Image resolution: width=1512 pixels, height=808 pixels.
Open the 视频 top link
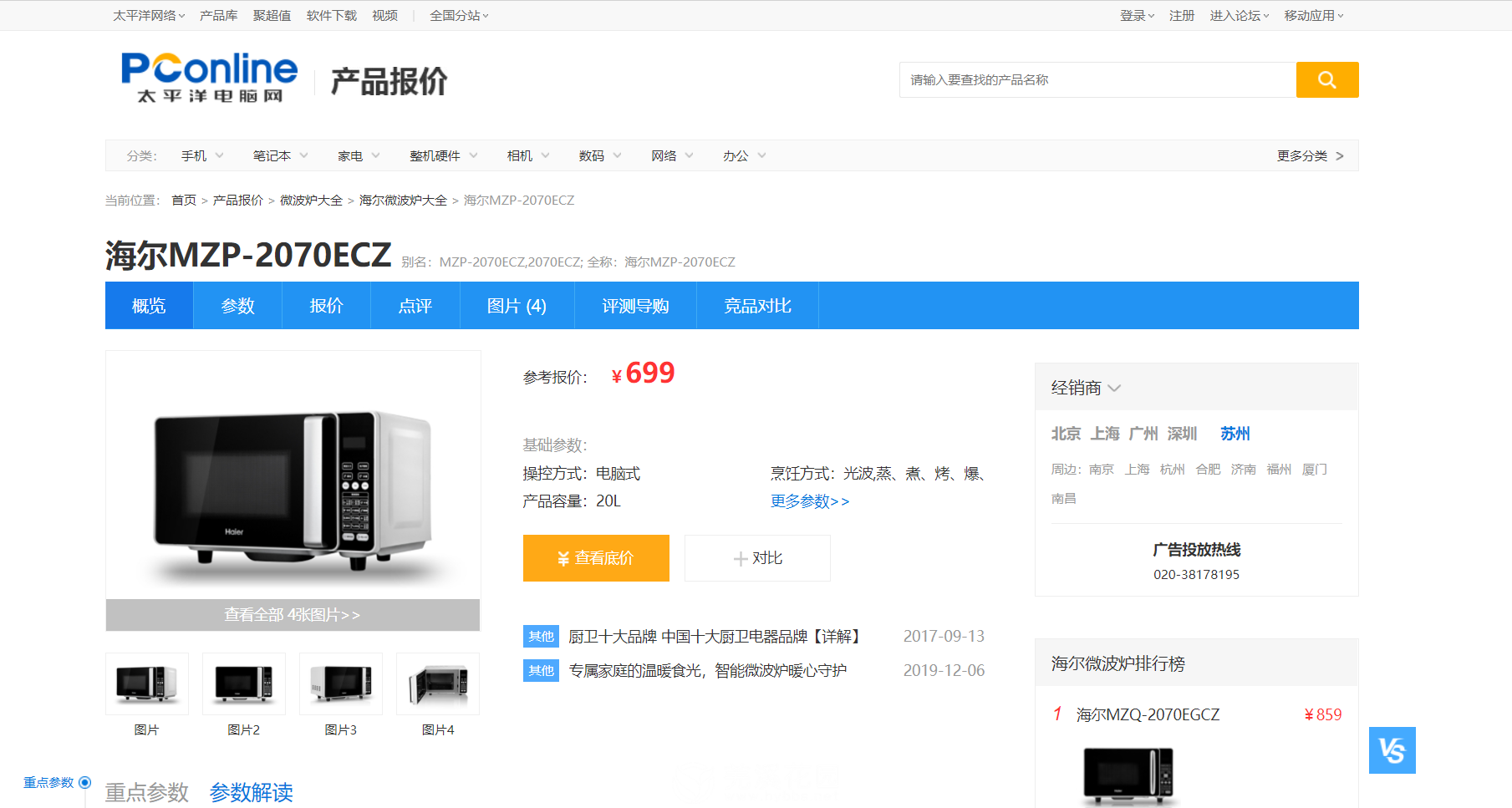click(x=385, y=15)
